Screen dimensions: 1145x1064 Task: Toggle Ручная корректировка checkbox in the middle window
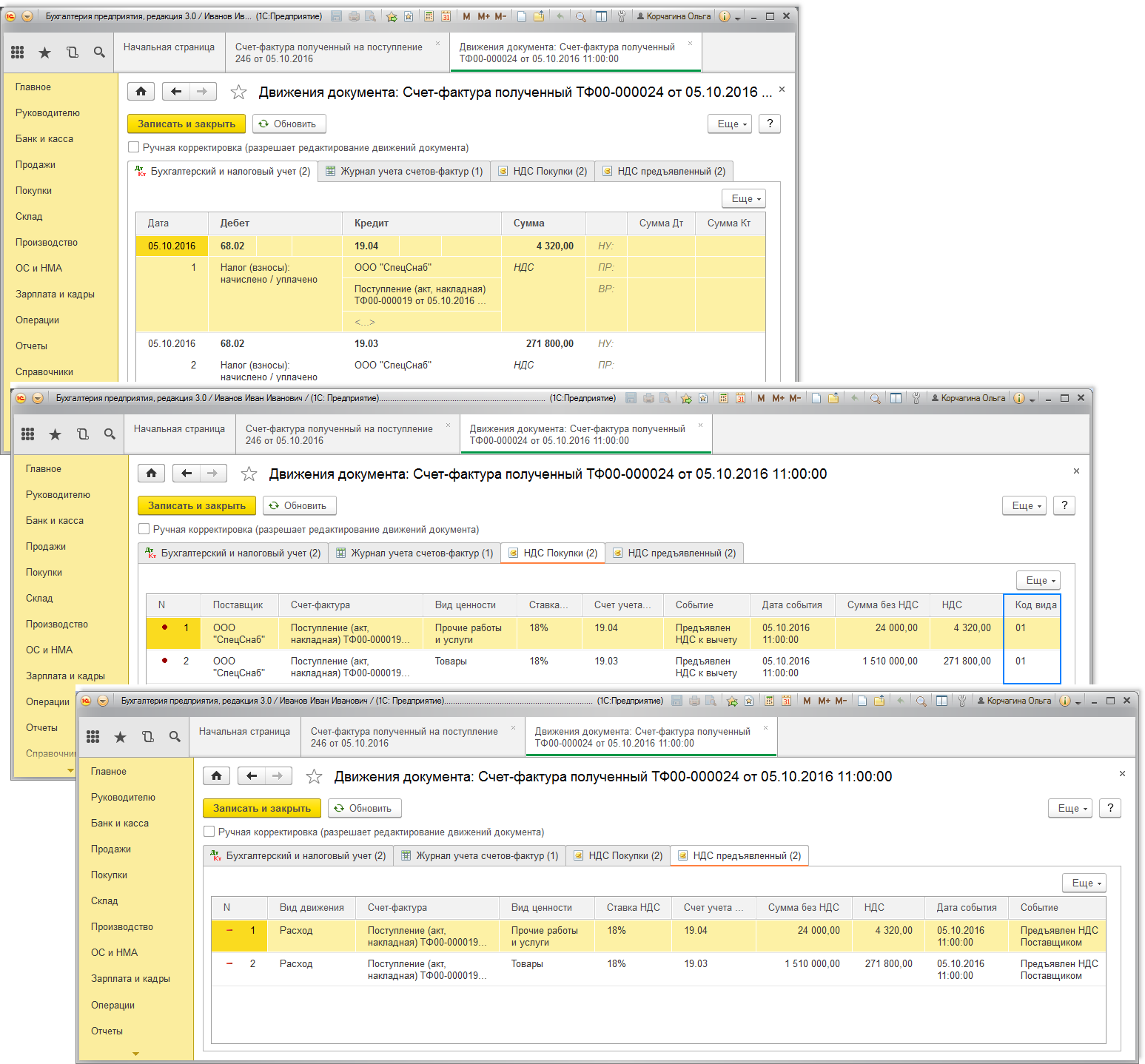144,529
